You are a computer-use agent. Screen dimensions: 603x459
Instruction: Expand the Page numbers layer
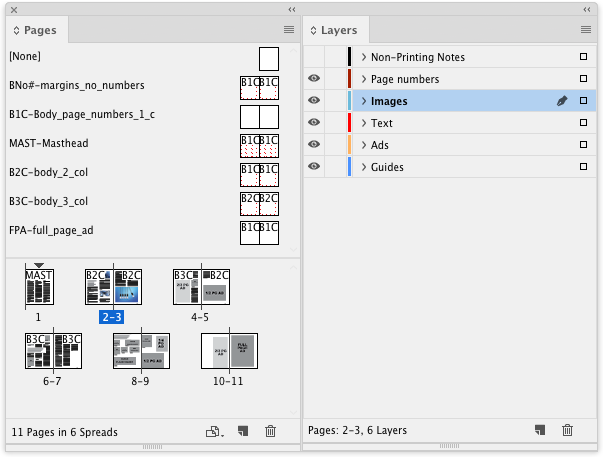point(364,79)
